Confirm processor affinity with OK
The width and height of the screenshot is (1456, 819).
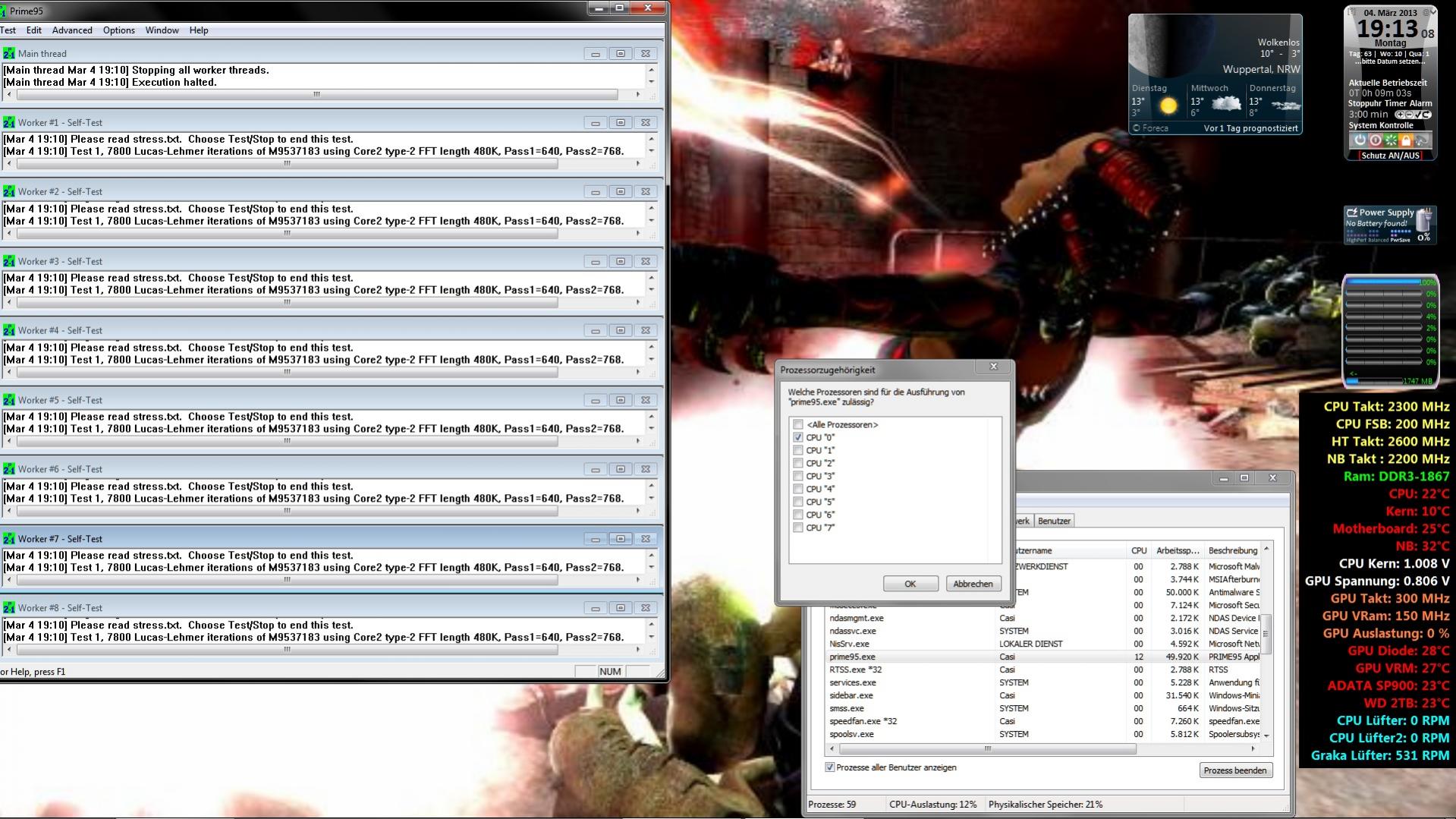point(910,584)
